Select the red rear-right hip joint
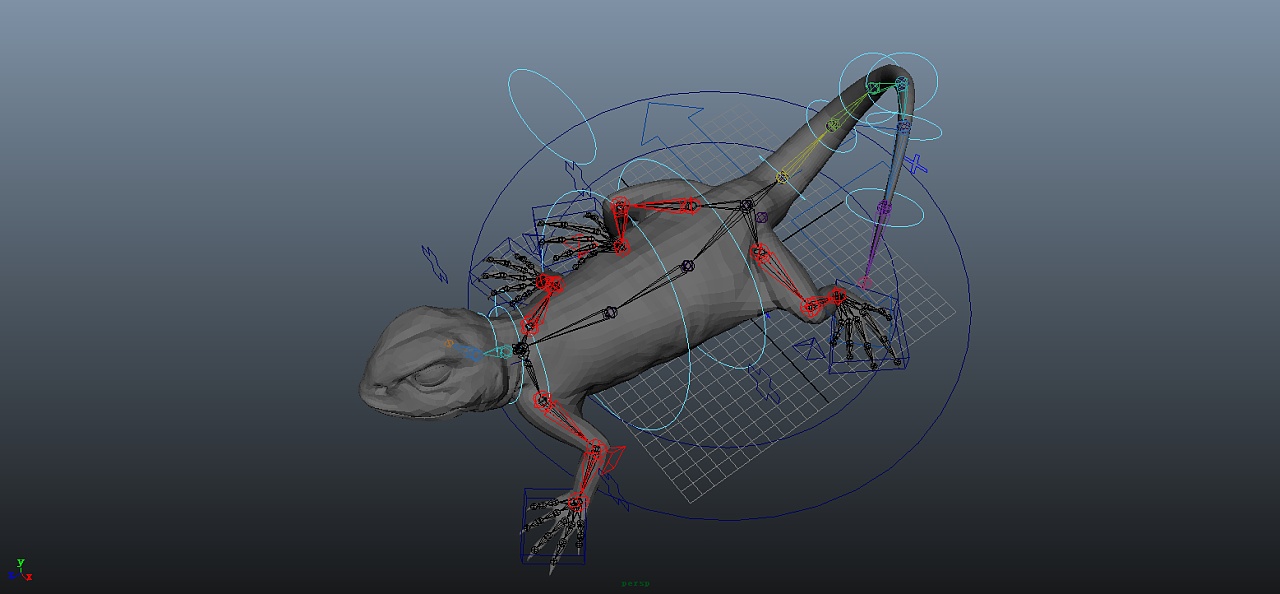The width and height of the screenshot is (1280, 594). [x=758, y=250]
